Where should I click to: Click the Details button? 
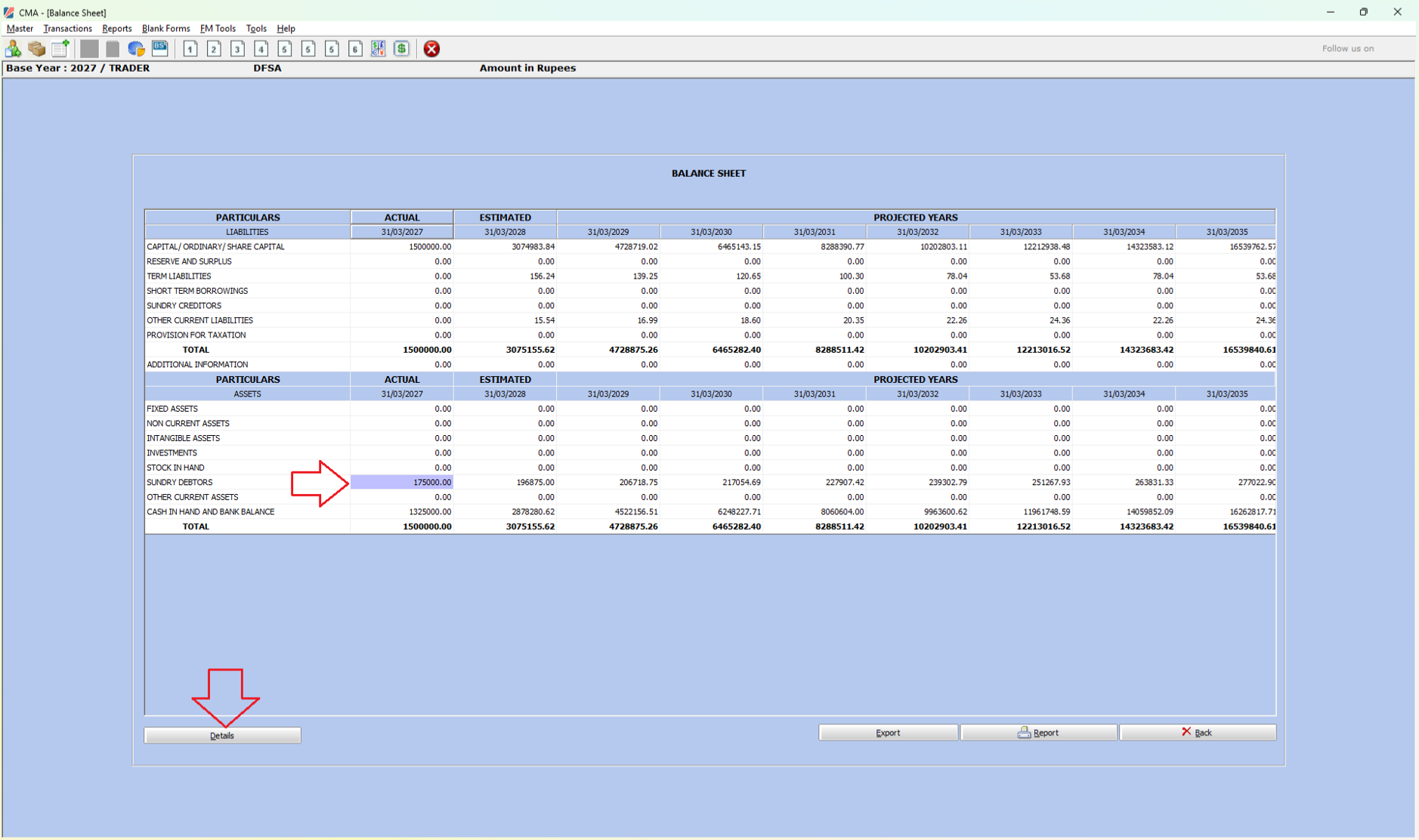[222, 735]
